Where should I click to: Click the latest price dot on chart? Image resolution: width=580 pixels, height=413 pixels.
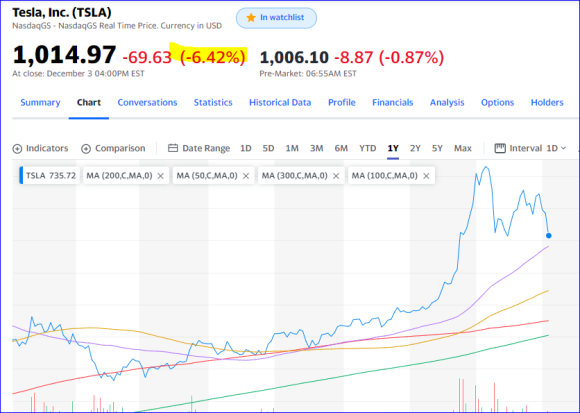(x=549, y=236)
